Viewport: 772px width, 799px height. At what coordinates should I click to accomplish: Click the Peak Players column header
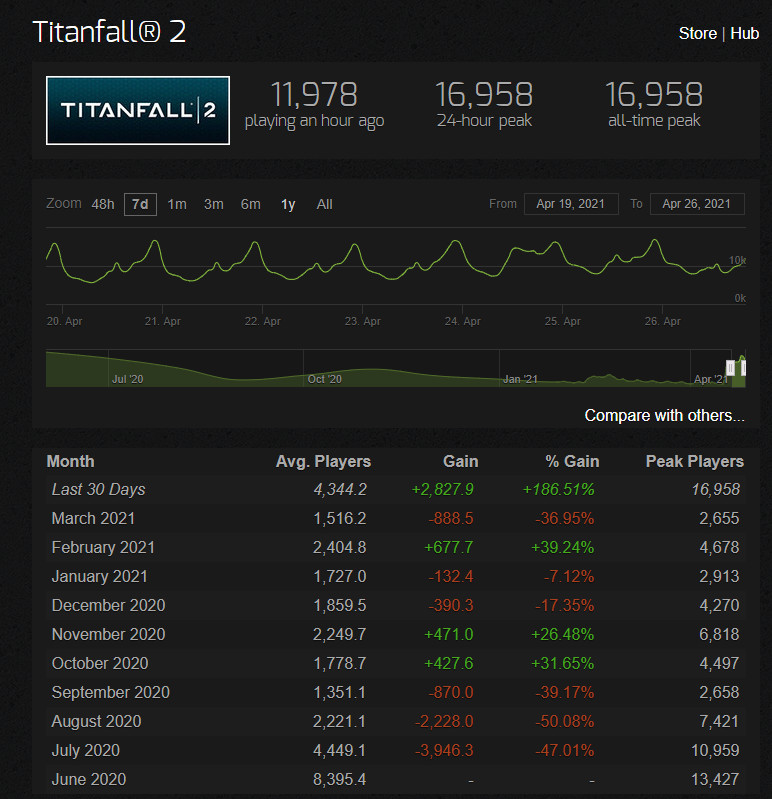[695, 461]
